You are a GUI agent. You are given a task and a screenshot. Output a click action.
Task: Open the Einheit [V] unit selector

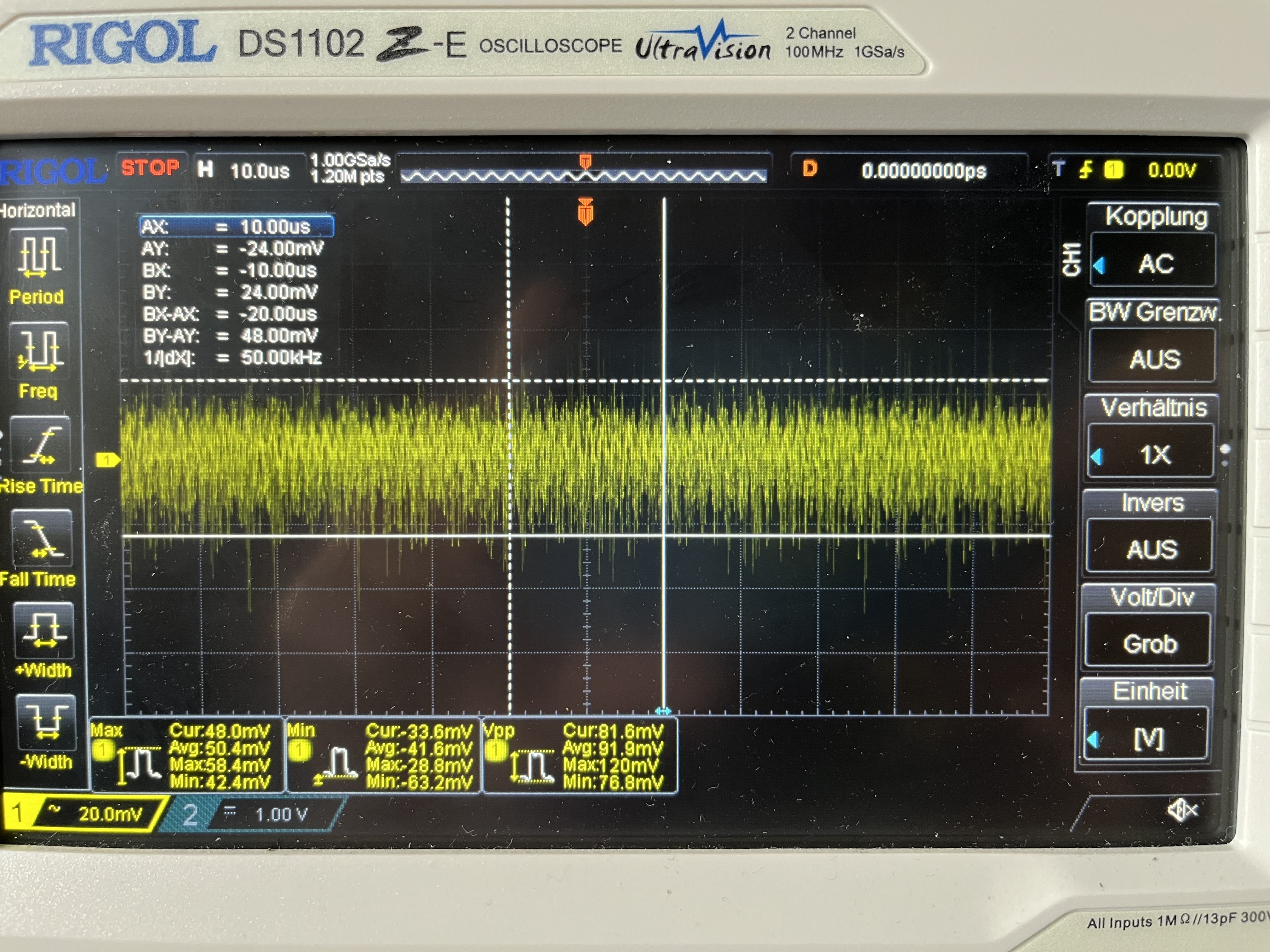(x=1148, y=739)
